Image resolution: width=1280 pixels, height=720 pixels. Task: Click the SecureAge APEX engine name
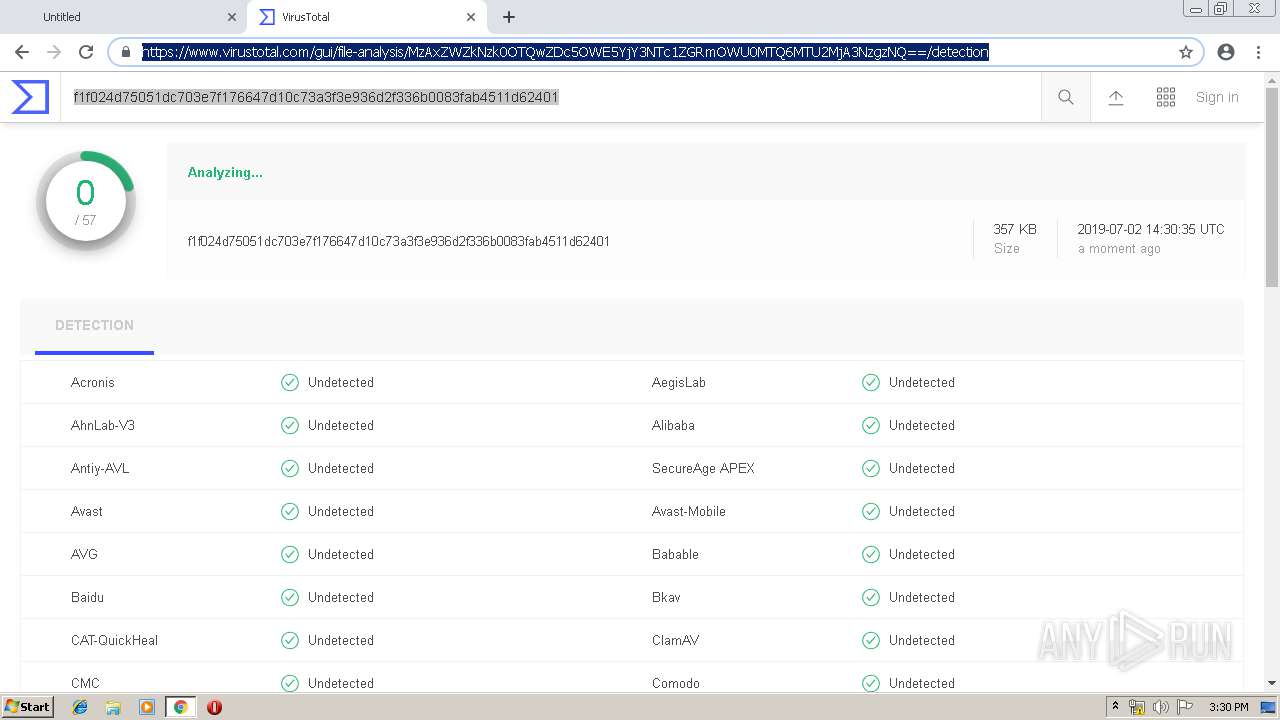(703, 468)
